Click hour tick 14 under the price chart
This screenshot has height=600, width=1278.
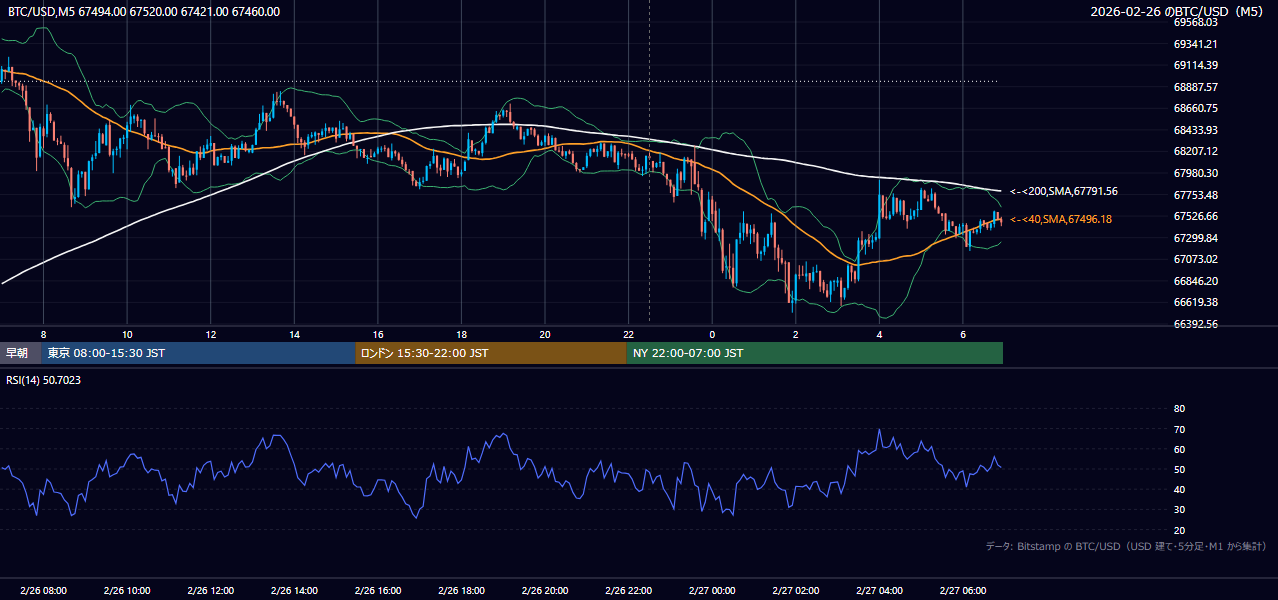tap(294, 334)
